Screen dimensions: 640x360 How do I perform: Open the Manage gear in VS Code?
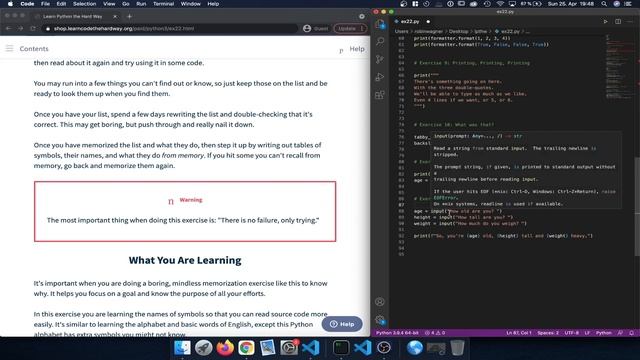[380, 320]
